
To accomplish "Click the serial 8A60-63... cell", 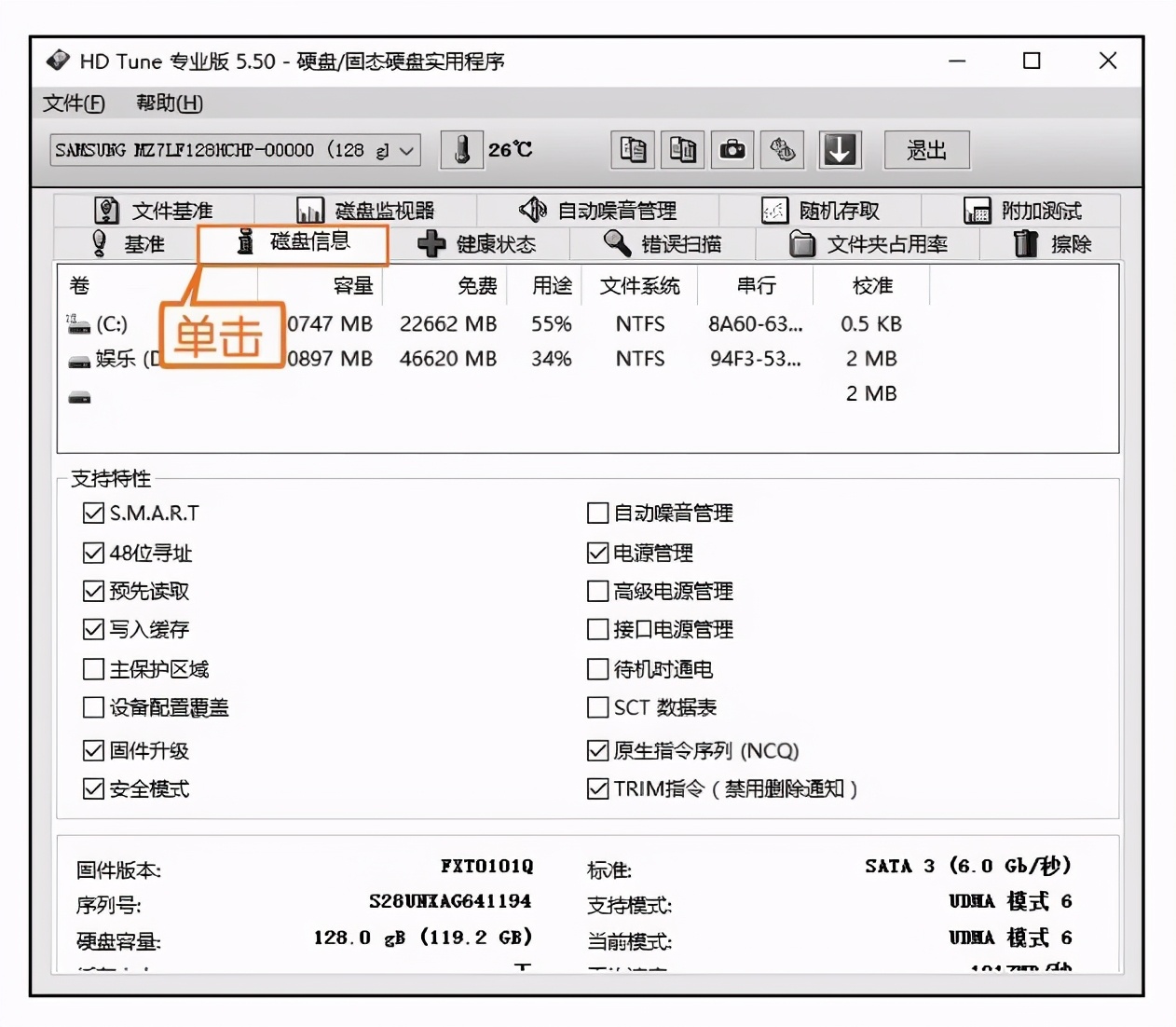I will (755, 324).
